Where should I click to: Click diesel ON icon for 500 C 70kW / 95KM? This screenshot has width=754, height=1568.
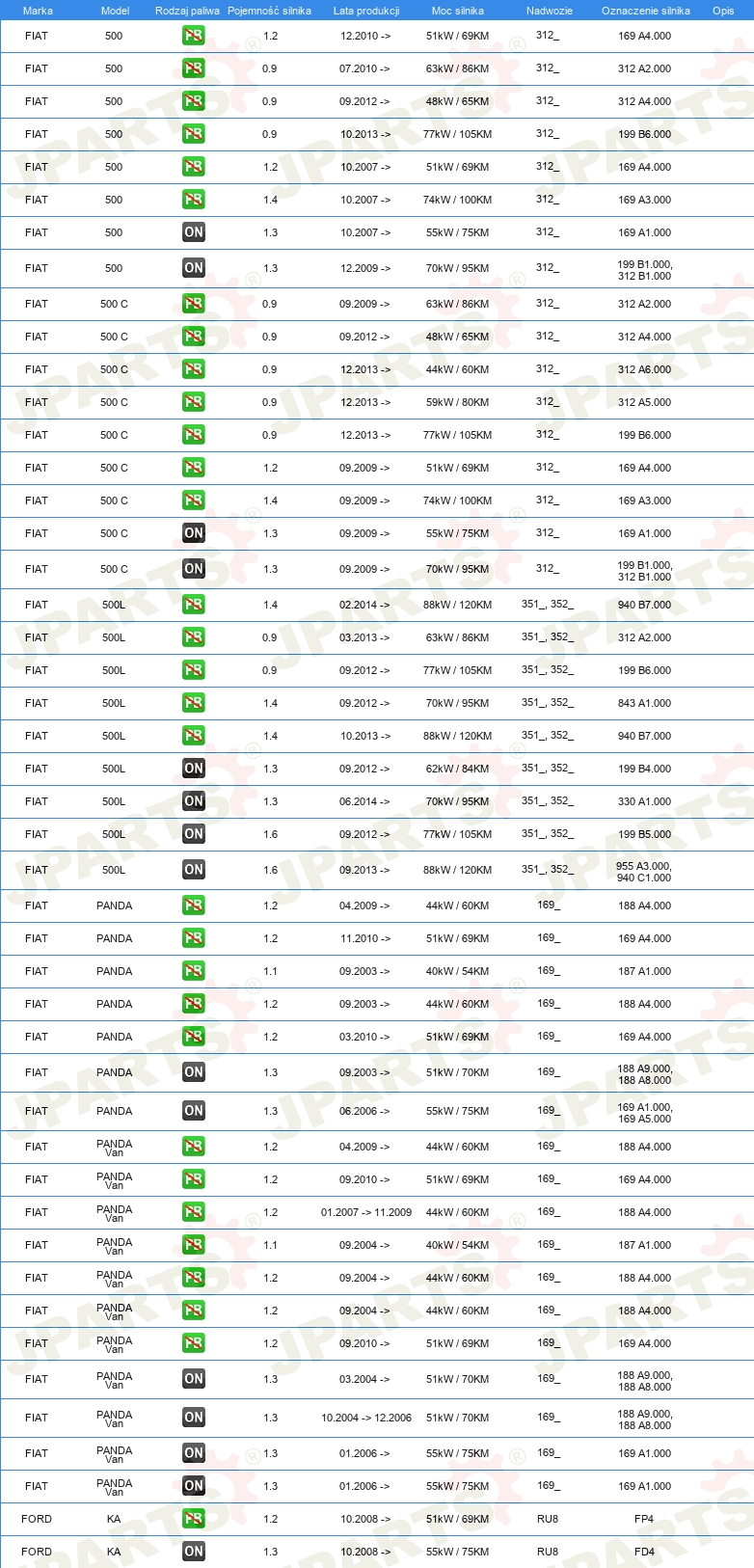194,569
